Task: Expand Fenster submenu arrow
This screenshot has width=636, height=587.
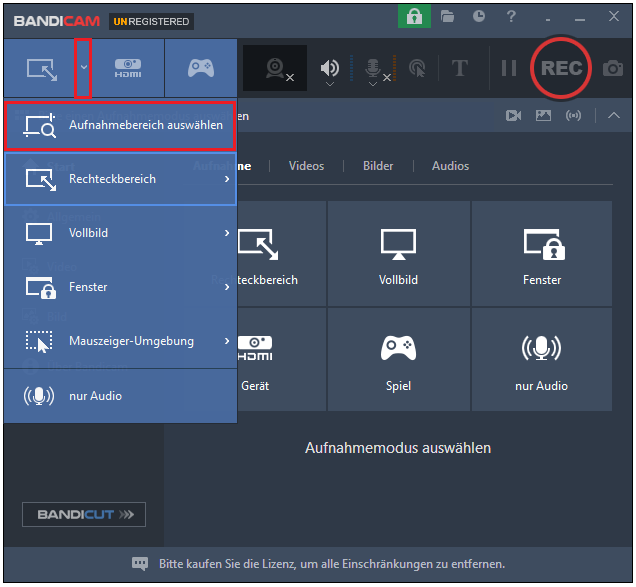Action: [x=227, y=287]
